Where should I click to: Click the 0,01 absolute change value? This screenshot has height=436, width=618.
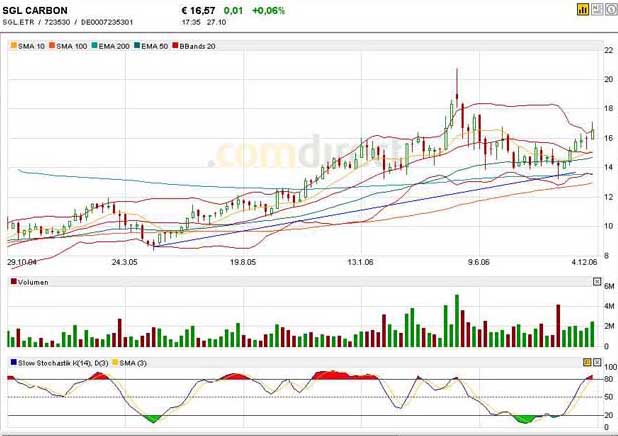coord(233,11)
